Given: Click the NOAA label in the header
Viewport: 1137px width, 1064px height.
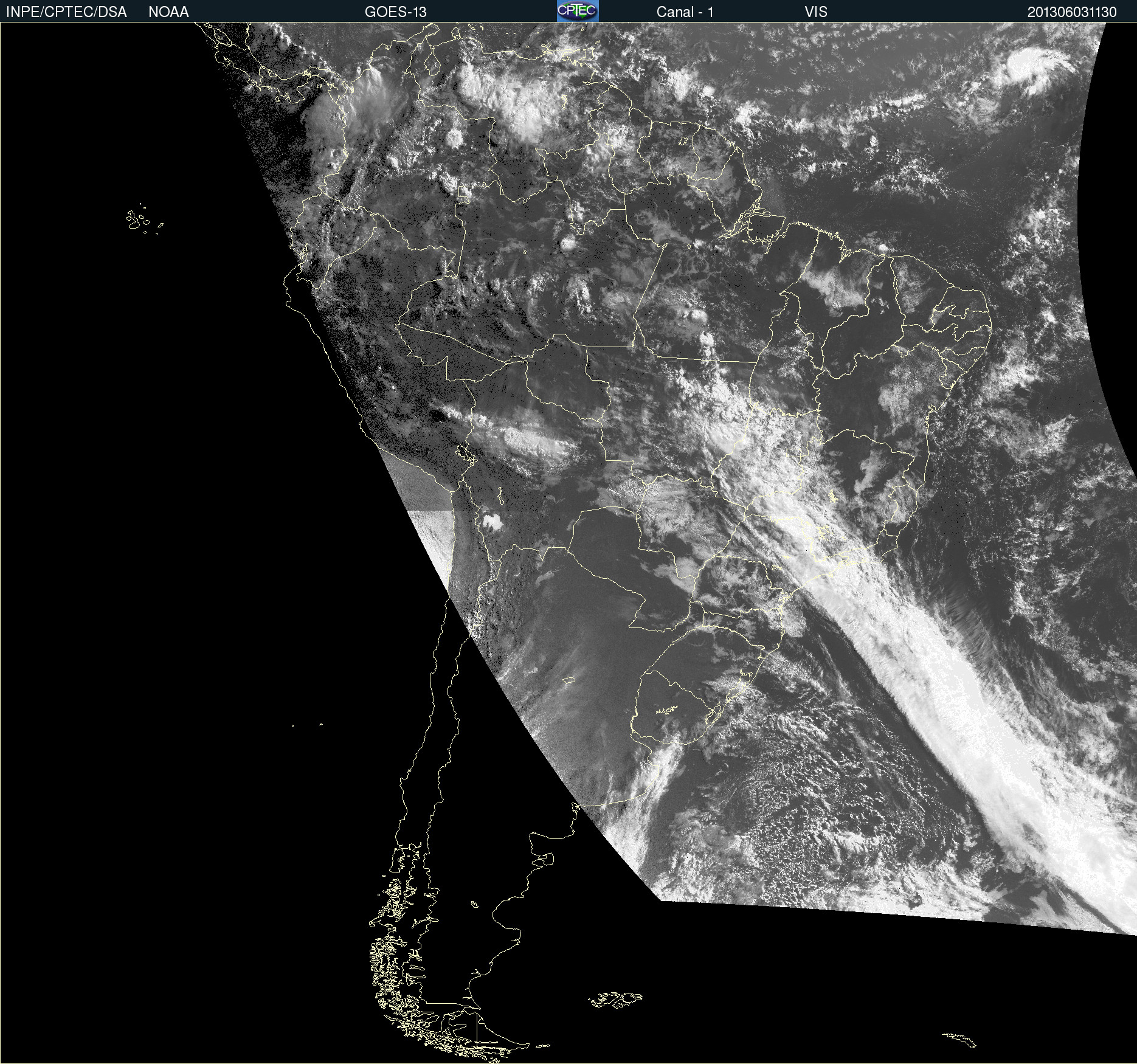Looking at the screenshot, I should tap(168, 12).
